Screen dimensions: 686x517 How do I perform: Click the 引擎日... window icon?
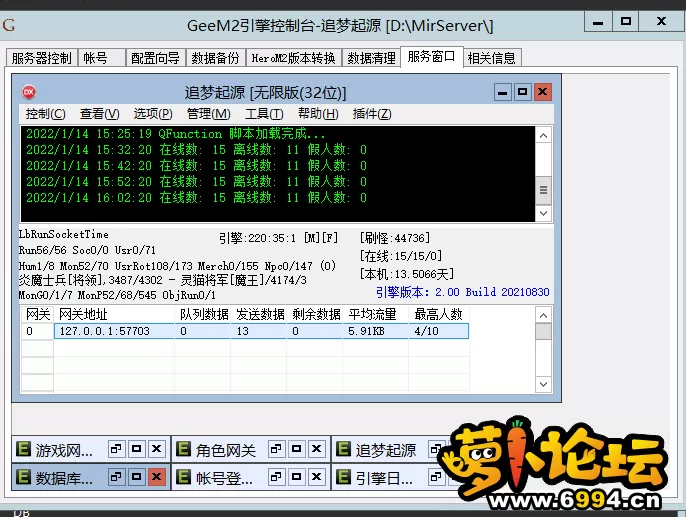[343, 477]
